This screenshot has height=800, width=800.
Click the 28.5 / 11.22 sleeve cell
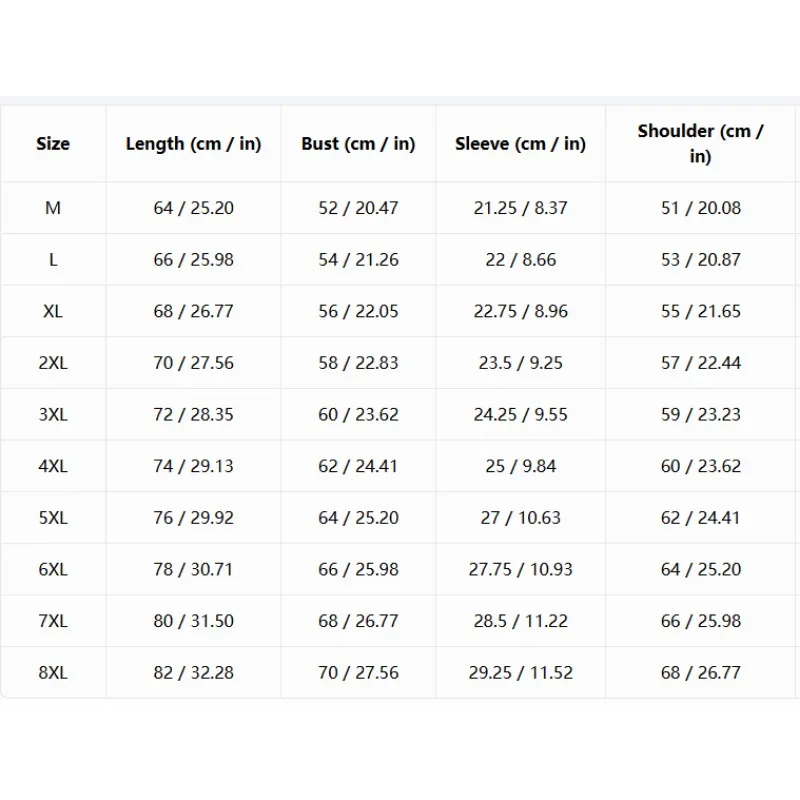(520, 621)
